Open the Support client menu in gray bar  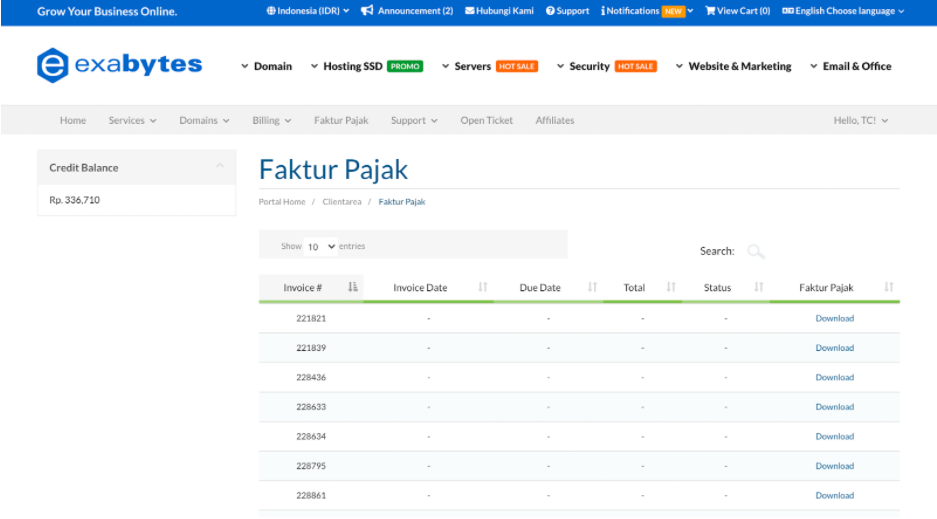[x=414, y=121]
